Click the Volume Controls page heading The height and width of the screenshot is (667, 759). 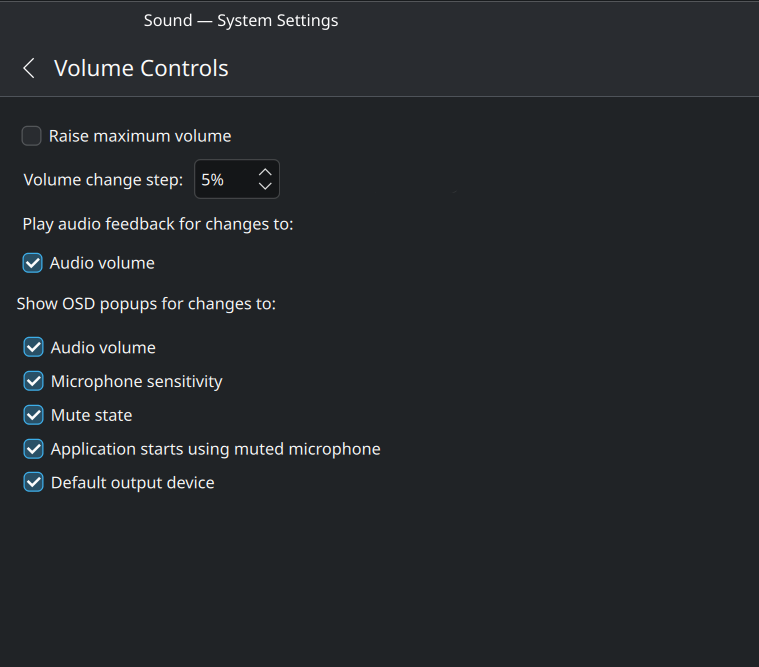point(141,68)
